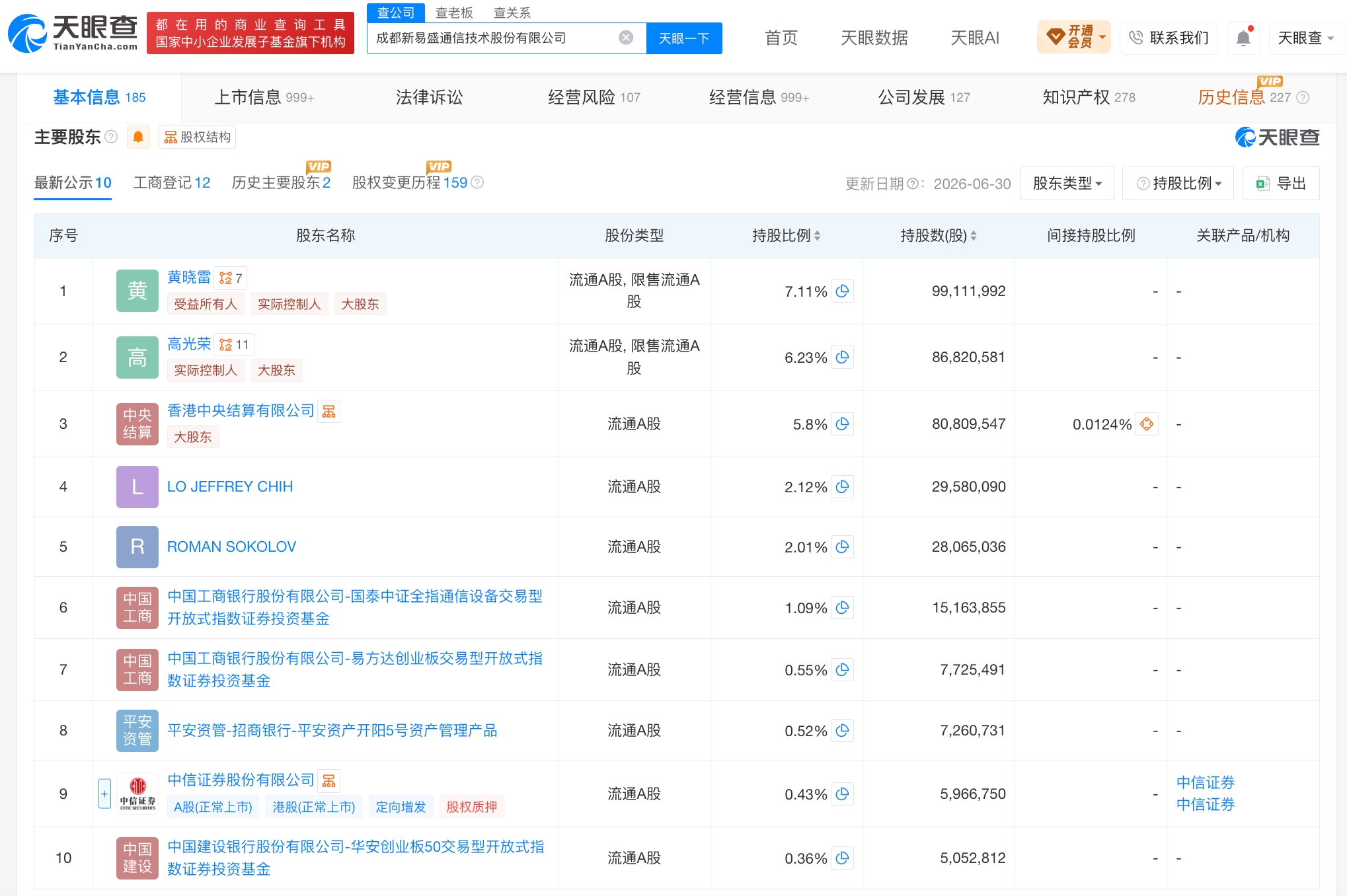This screenshot has height=896, width=1347.
Task: Open pie chart for 5.8% holding
Action: tap(842, 424)
